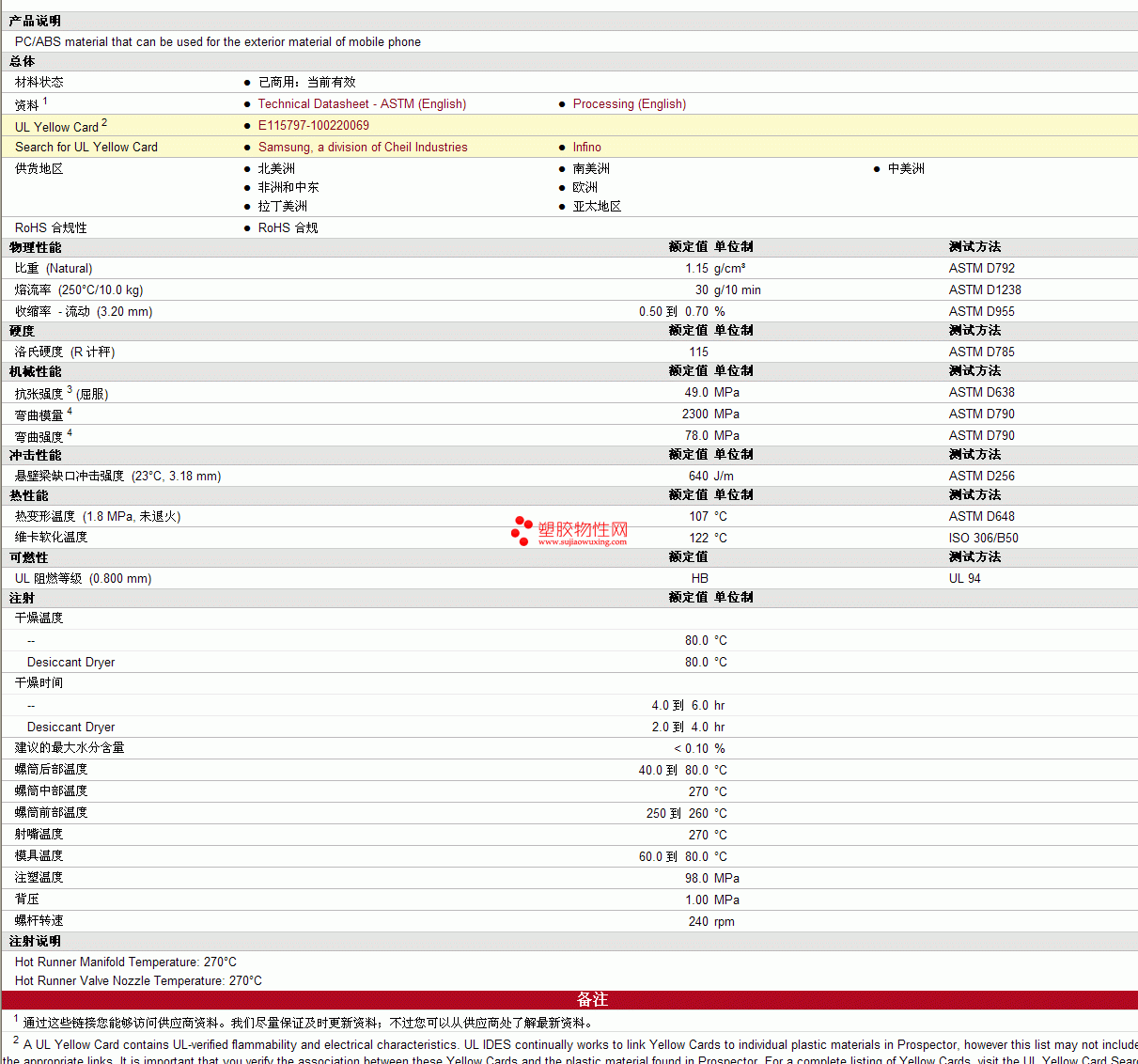Click the flexural strength value 78.0

(696, 436)
